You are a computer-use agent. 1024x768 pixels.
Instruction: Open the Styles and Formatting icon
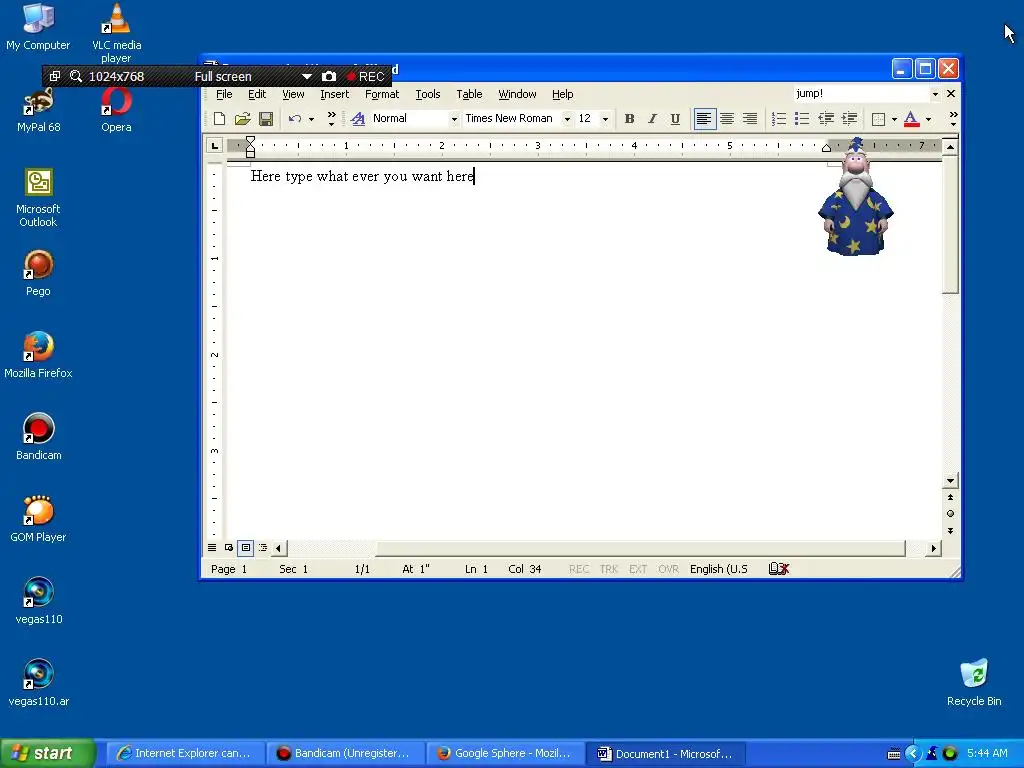tap(357, 119)
